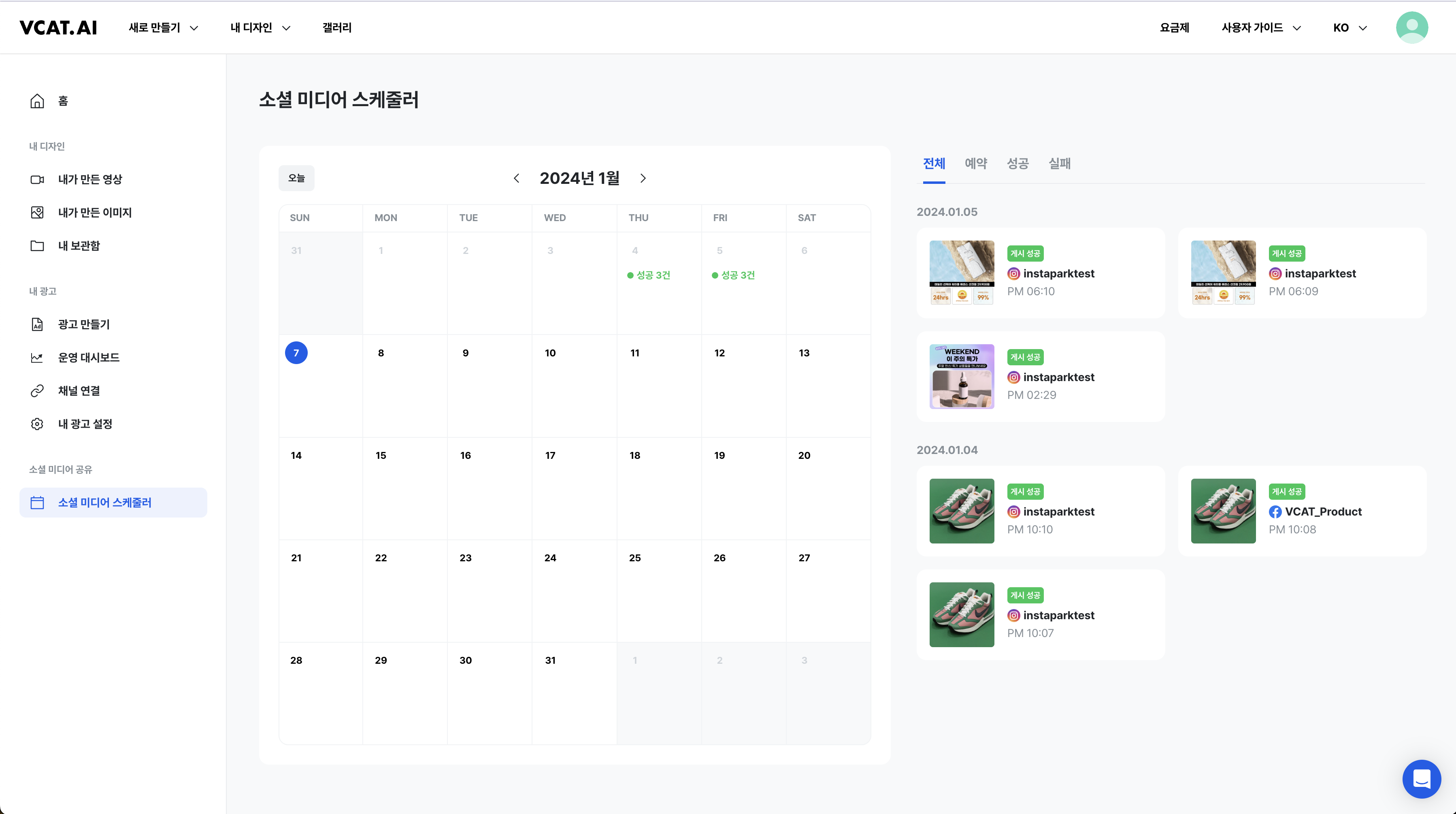Screen dimensions: 1456x814
Task: Open the 내가 만든 영상 video icon
Action: click(37, 180)
